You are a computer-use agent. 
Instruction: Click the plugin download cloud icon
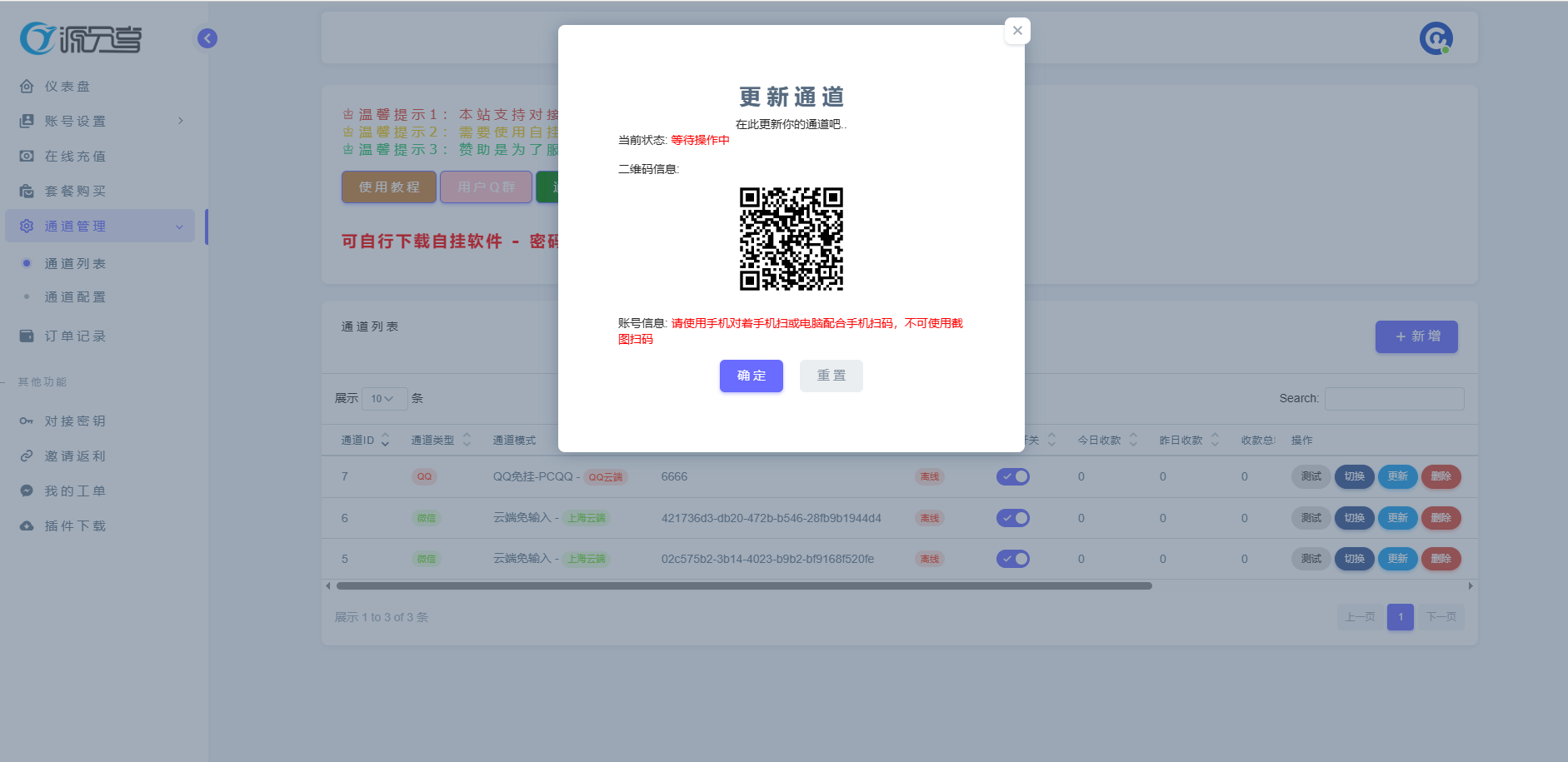click(x=27, y=526)
